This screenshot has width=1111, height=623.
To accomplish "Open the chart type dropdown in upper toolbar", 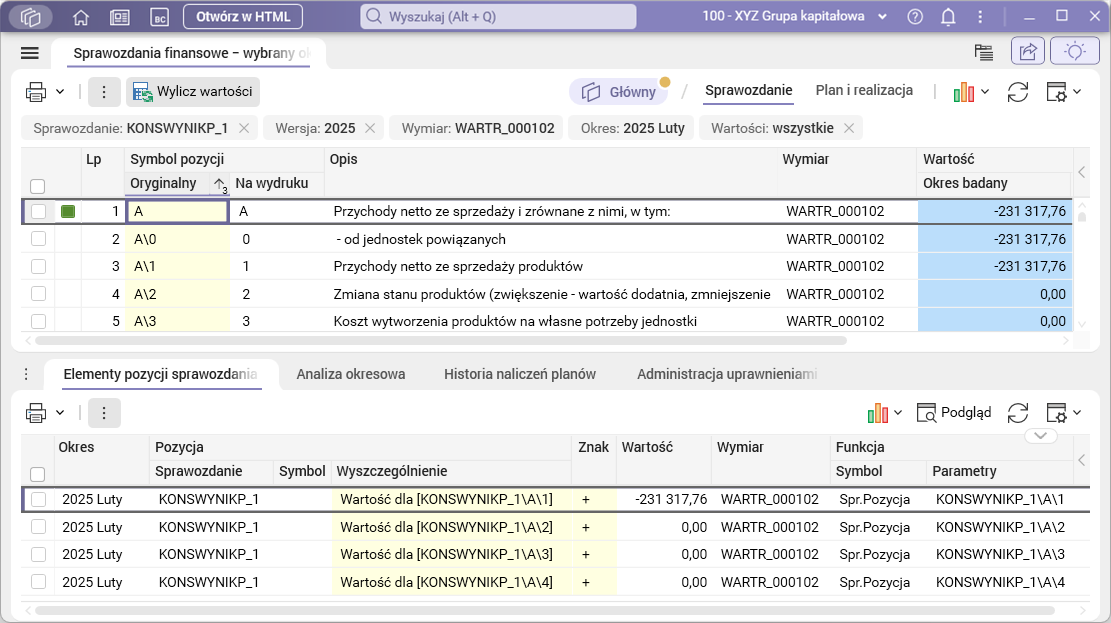I will [971, 92].
